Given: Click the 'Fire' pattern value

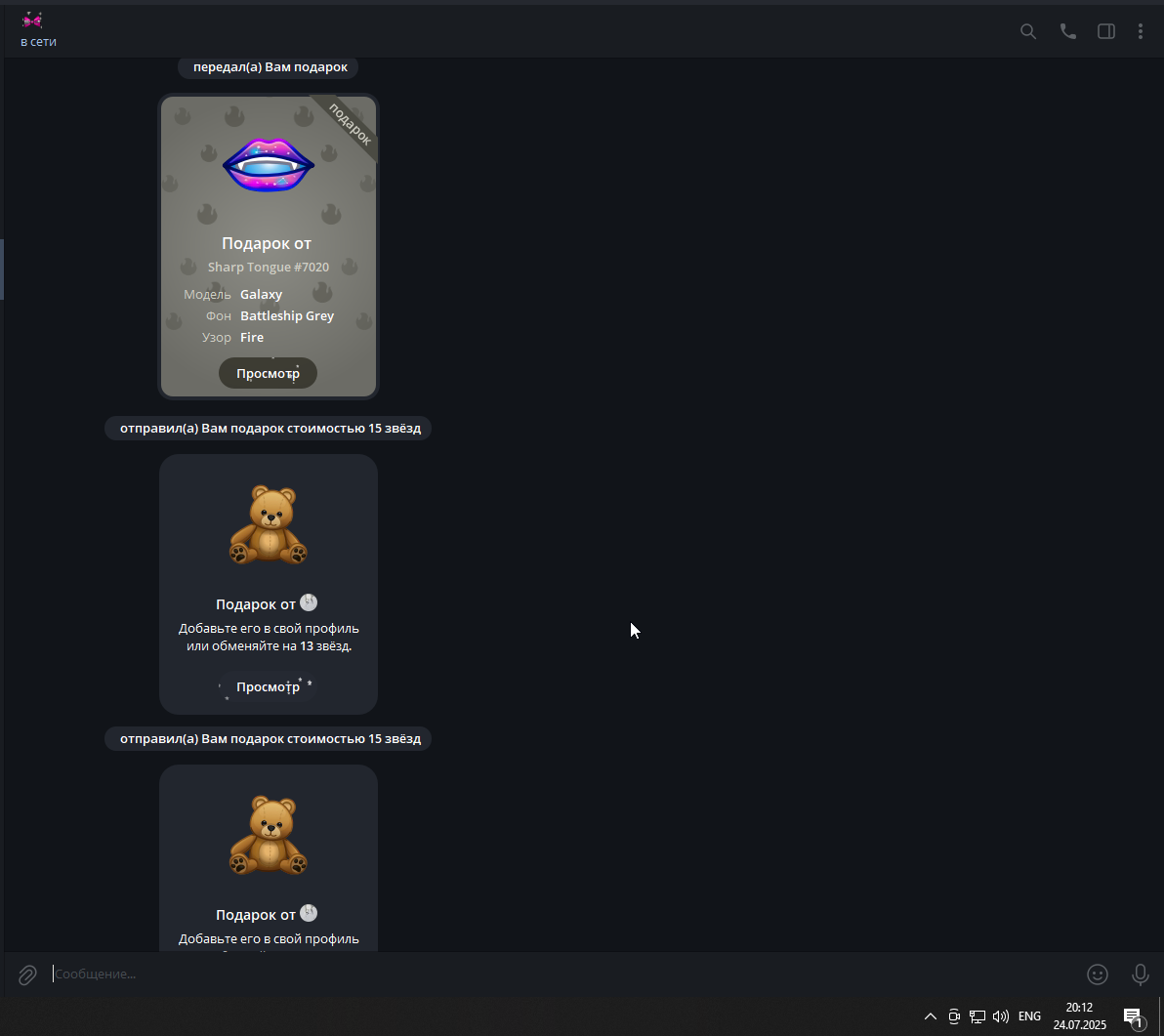Looking at the screenshot, I should [x=252, y=338].
